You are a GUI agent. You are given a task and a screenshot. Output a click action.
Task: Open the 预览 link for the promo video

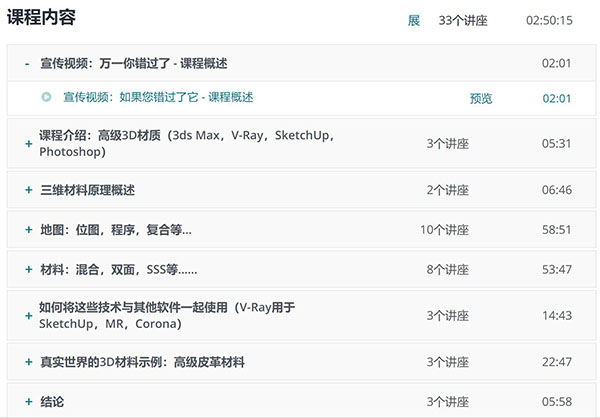tap(481, 98)
